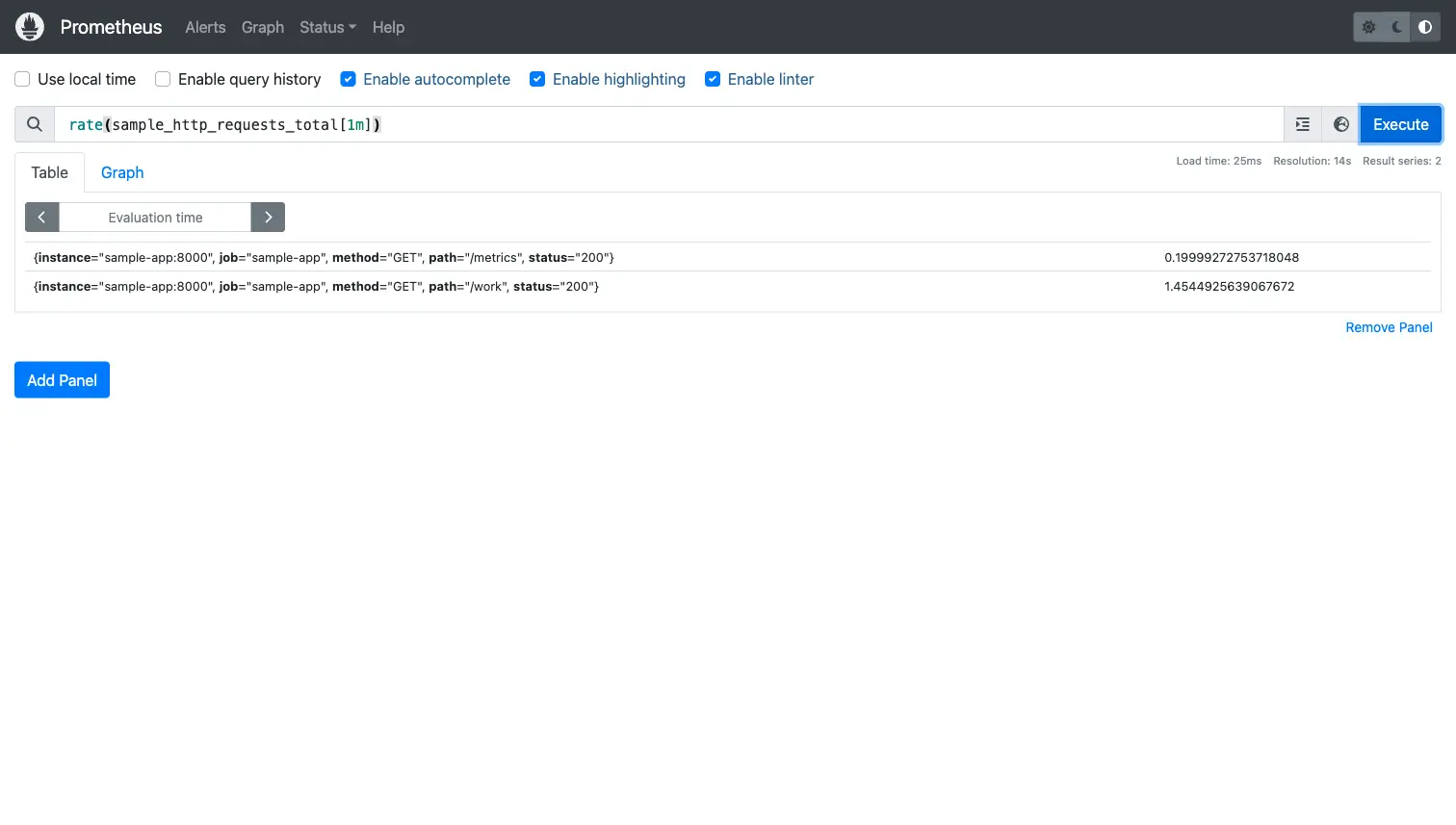Expand the Status dropdown menu

tap(327, 27)
